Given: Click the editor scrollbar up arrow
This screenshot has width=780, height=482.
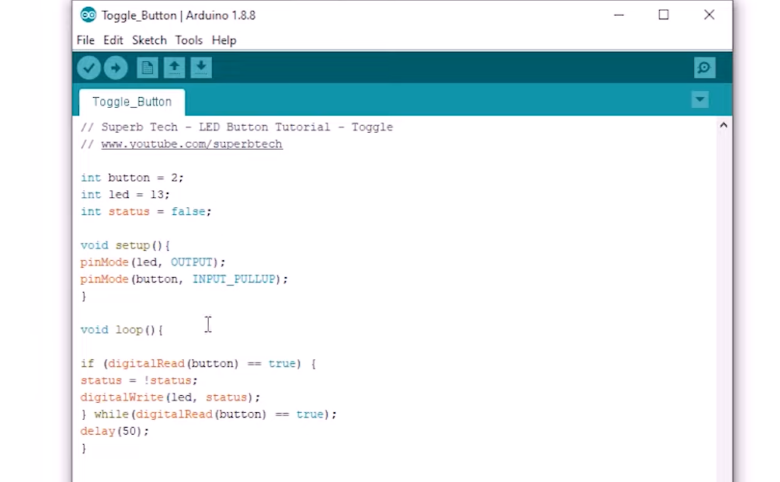Looking at the screenshot, I should (x=724, y=126).
